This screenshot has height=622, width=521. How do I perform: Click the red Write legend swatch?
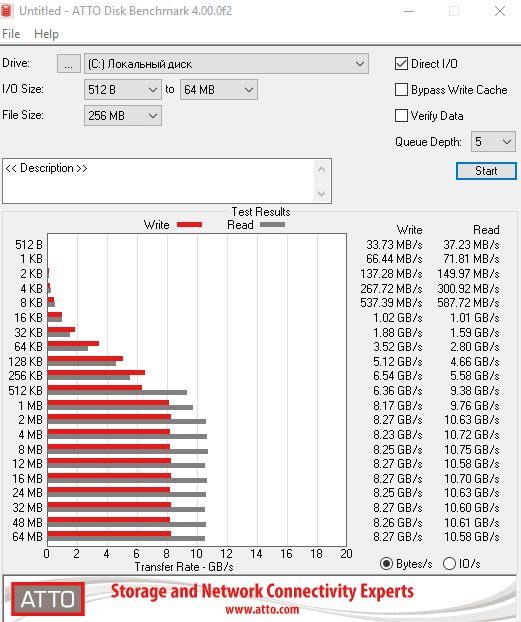click(x=189, y=225)
